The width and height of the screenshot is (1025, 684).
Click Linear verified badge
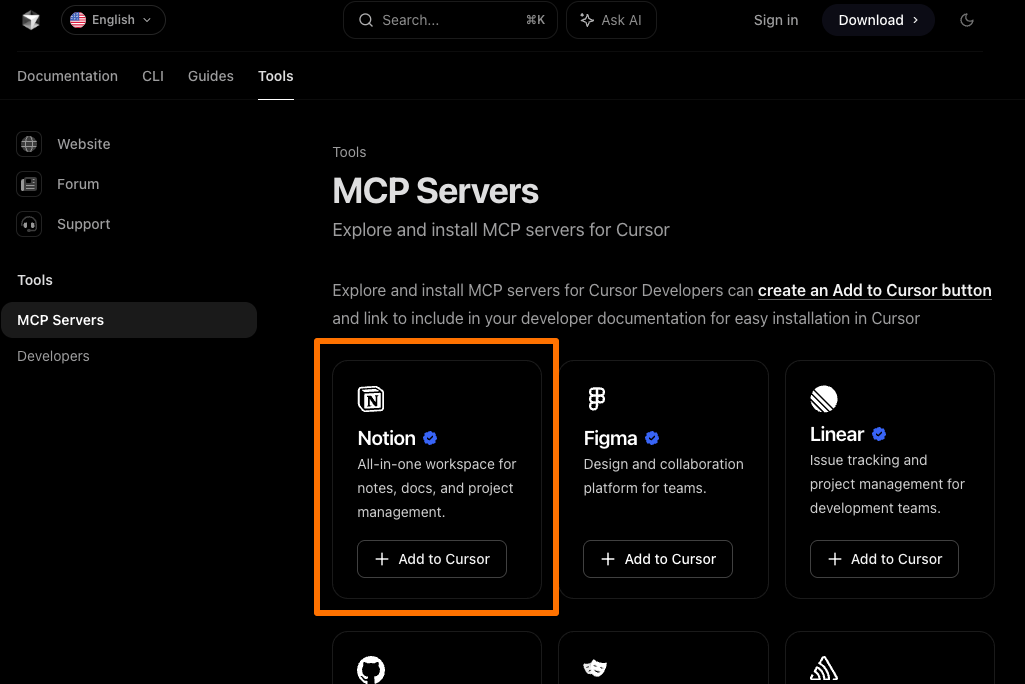click(879, 434)
